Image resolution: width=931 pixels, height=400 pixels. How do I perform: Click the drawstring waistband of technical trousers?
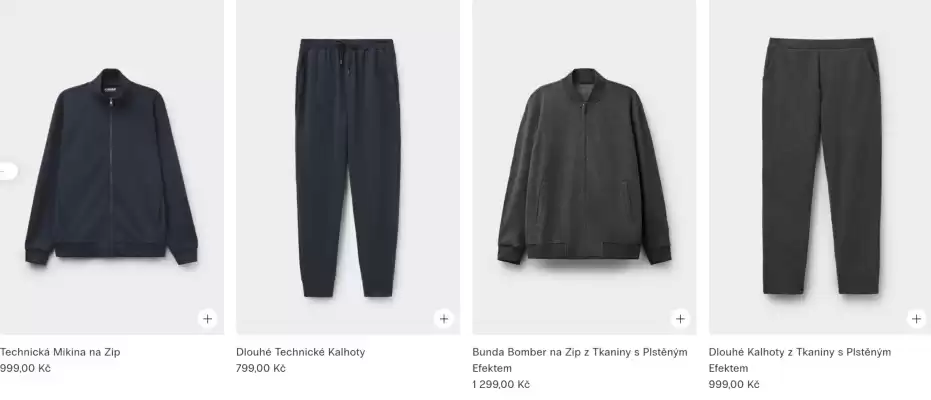tap(347, 47)
